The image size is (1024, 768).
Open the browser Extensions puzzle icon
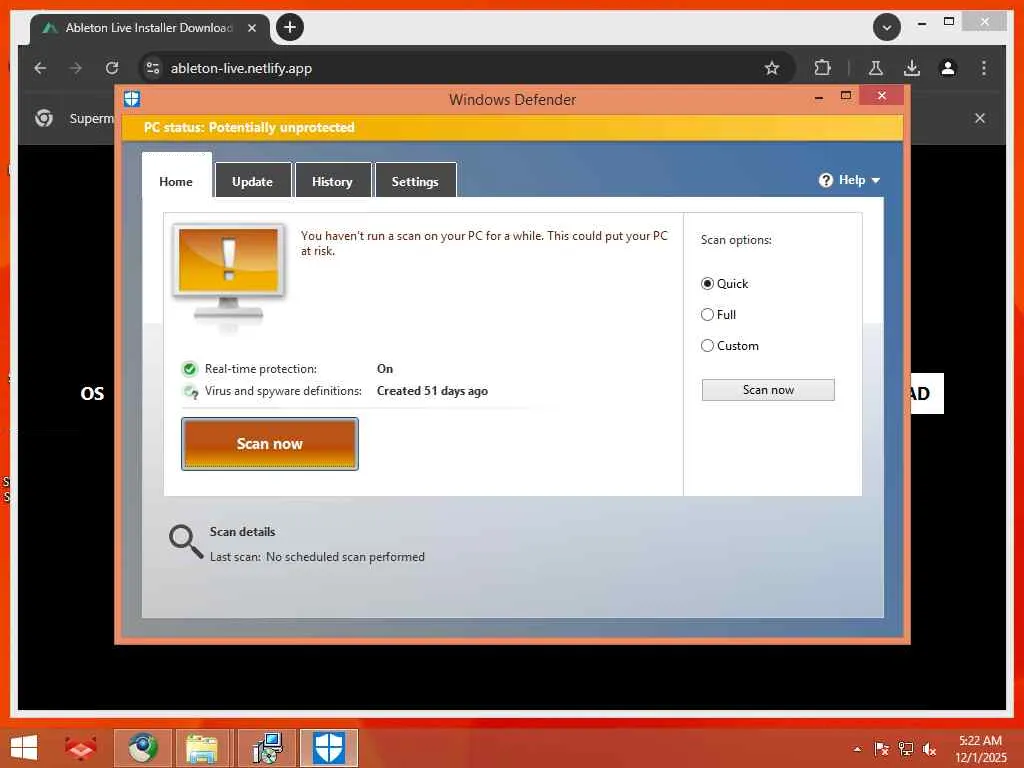823,68
